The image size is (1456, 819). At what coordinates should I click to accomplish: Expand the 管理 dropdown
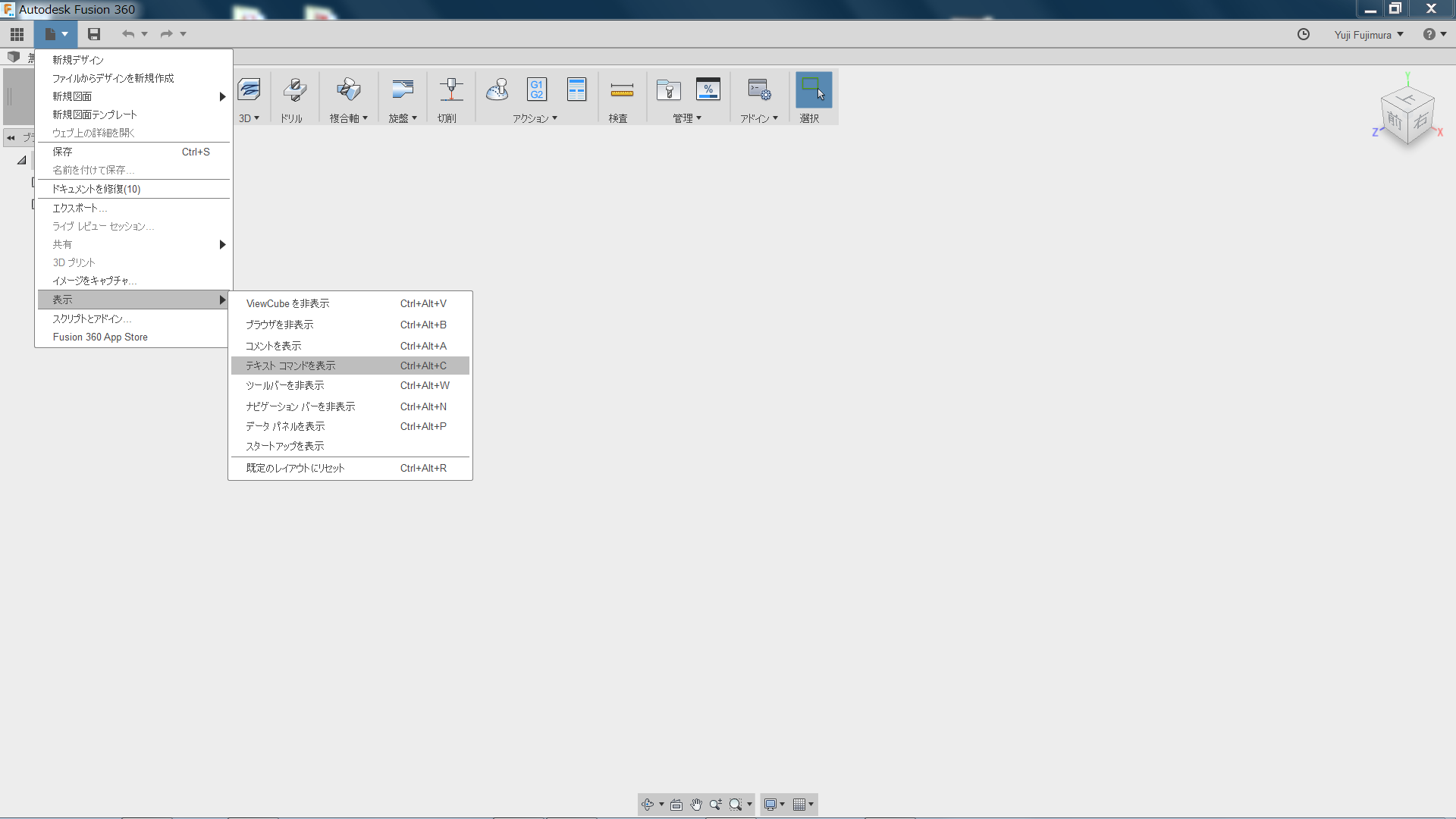click(698, 118)
